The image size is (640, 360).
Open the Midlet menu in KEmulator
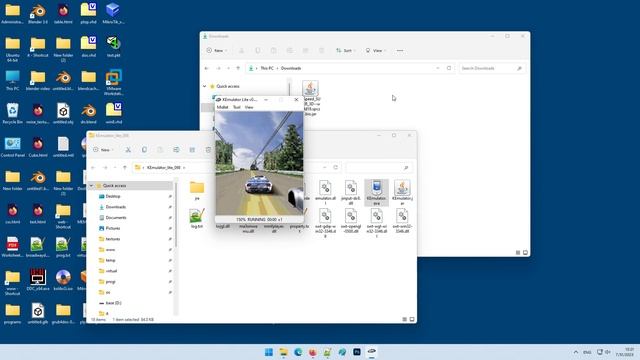222,107
